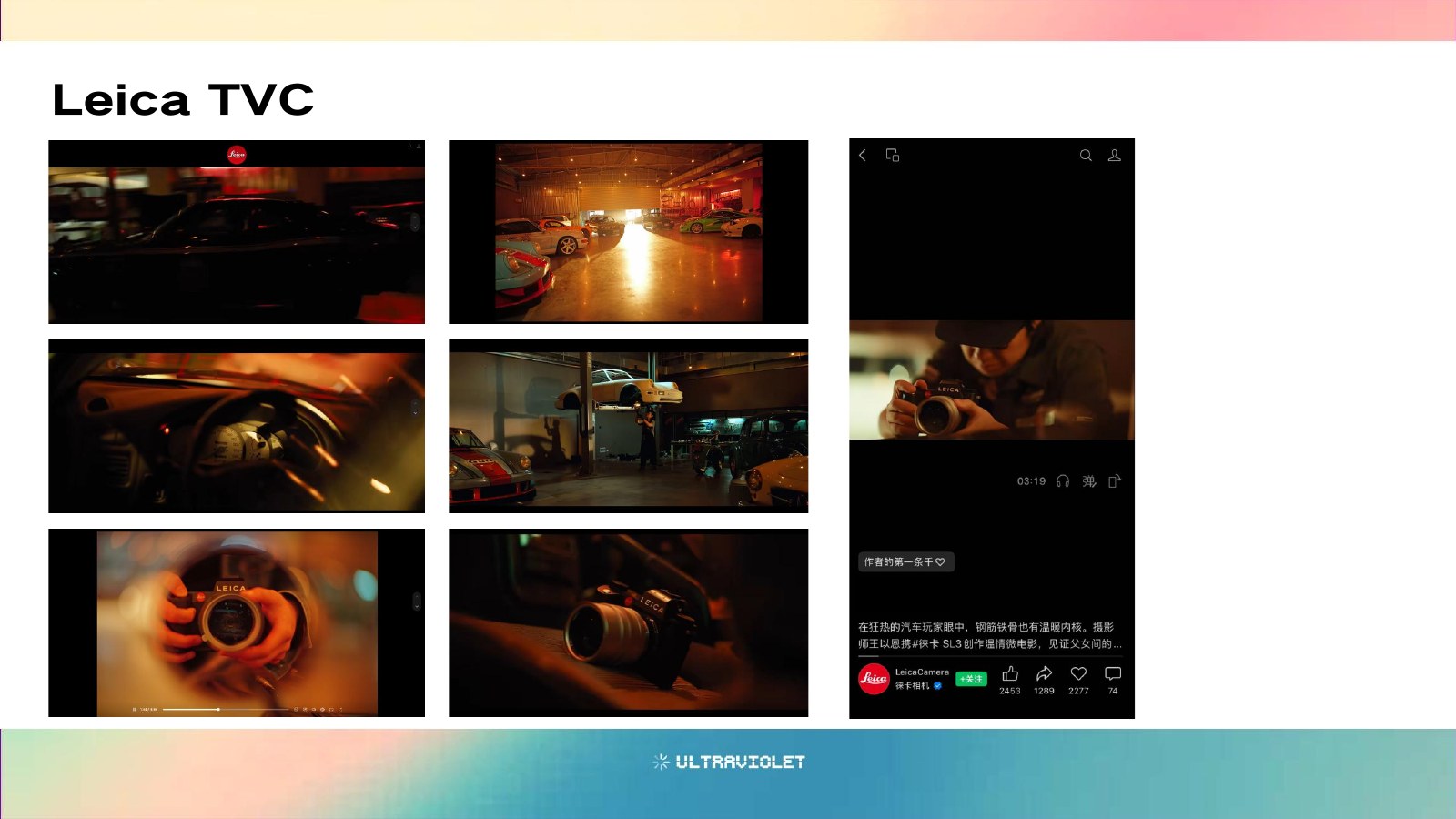This screenshot has height=819, width=1456.
Task: Open picture-in-picture icon beside back arrow
Action: tap(893, 156)
